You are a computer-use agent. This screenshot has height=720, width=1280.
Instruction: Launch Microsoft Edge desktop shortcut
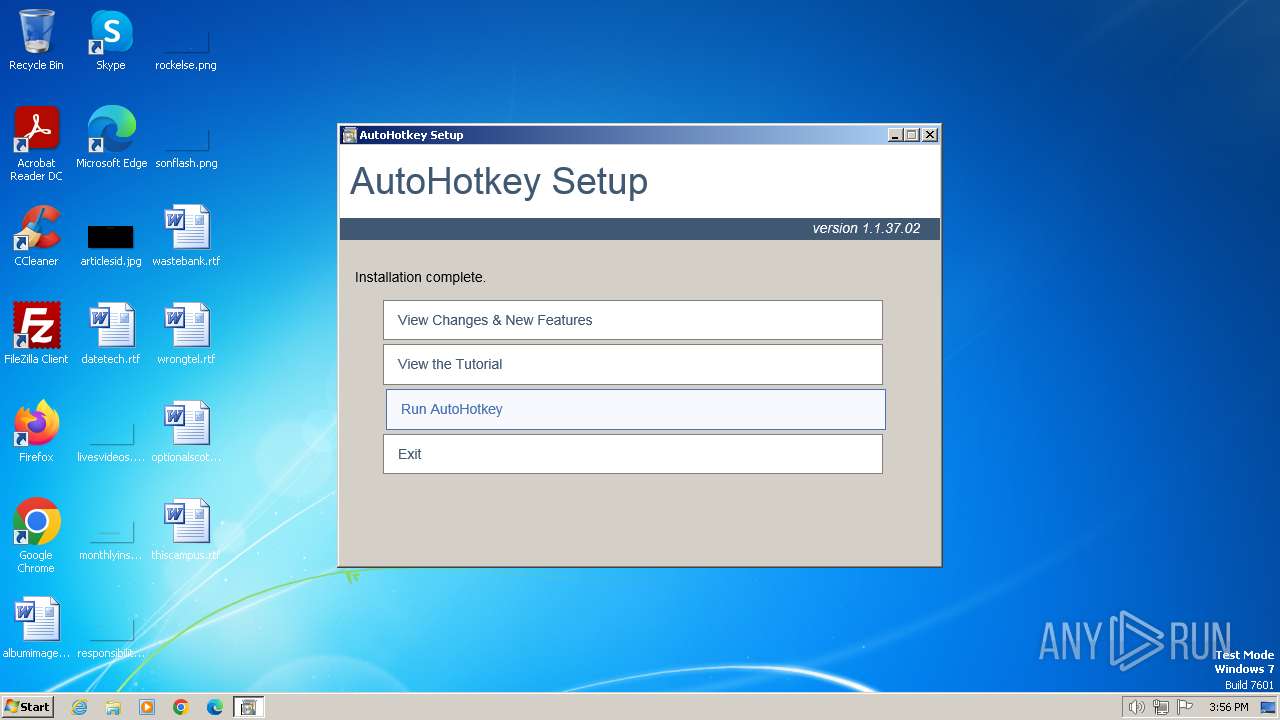click(x=111, y=138)
